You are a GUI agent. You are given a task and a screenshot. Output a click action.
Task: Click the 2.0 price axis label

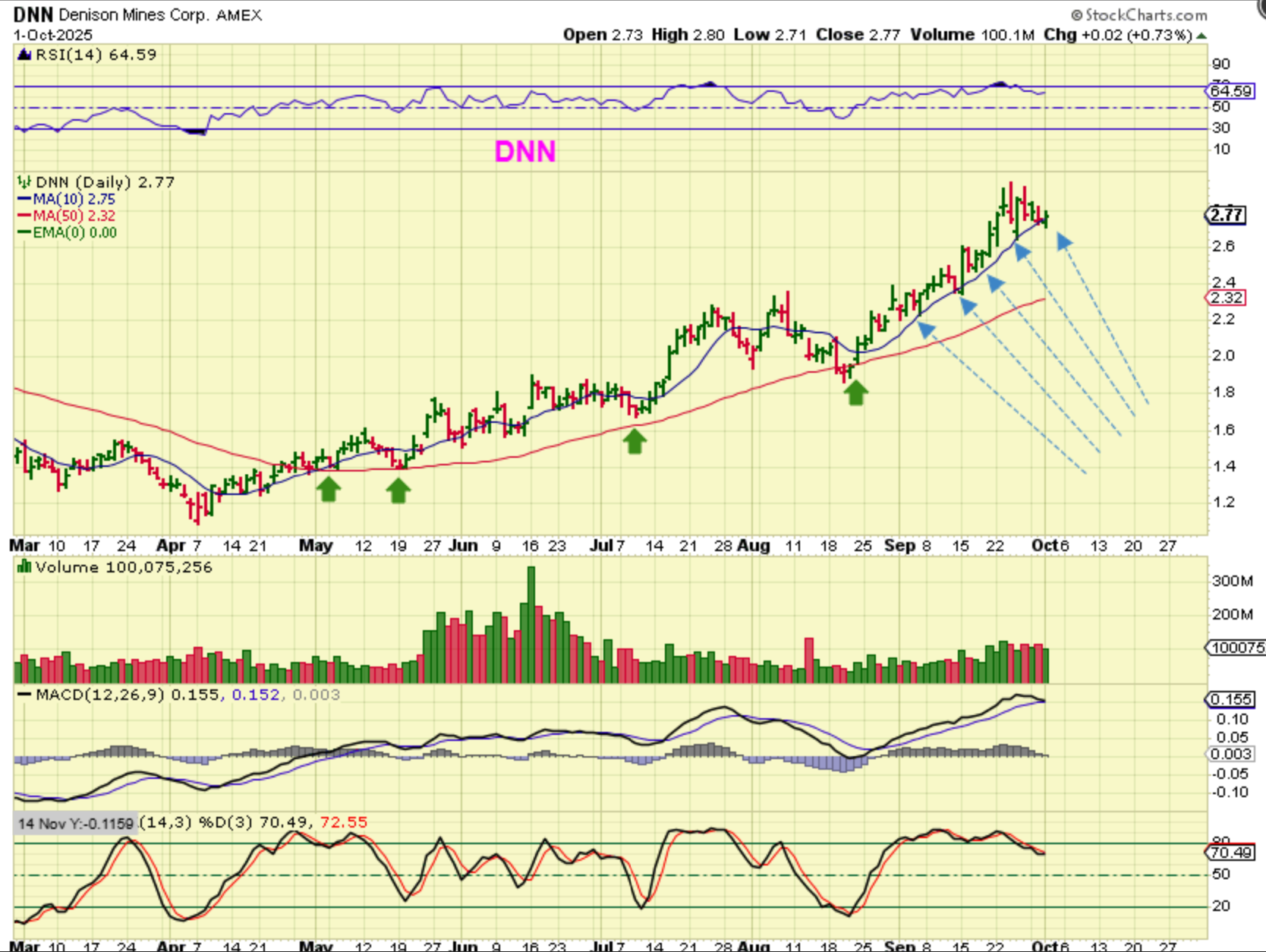point(1223,355)
